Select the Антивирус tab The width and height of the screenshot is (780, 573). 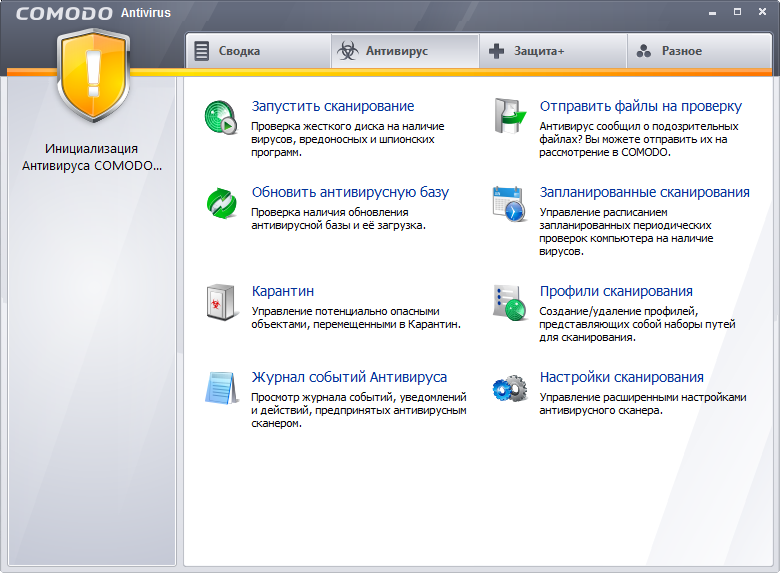coord(405,51)
